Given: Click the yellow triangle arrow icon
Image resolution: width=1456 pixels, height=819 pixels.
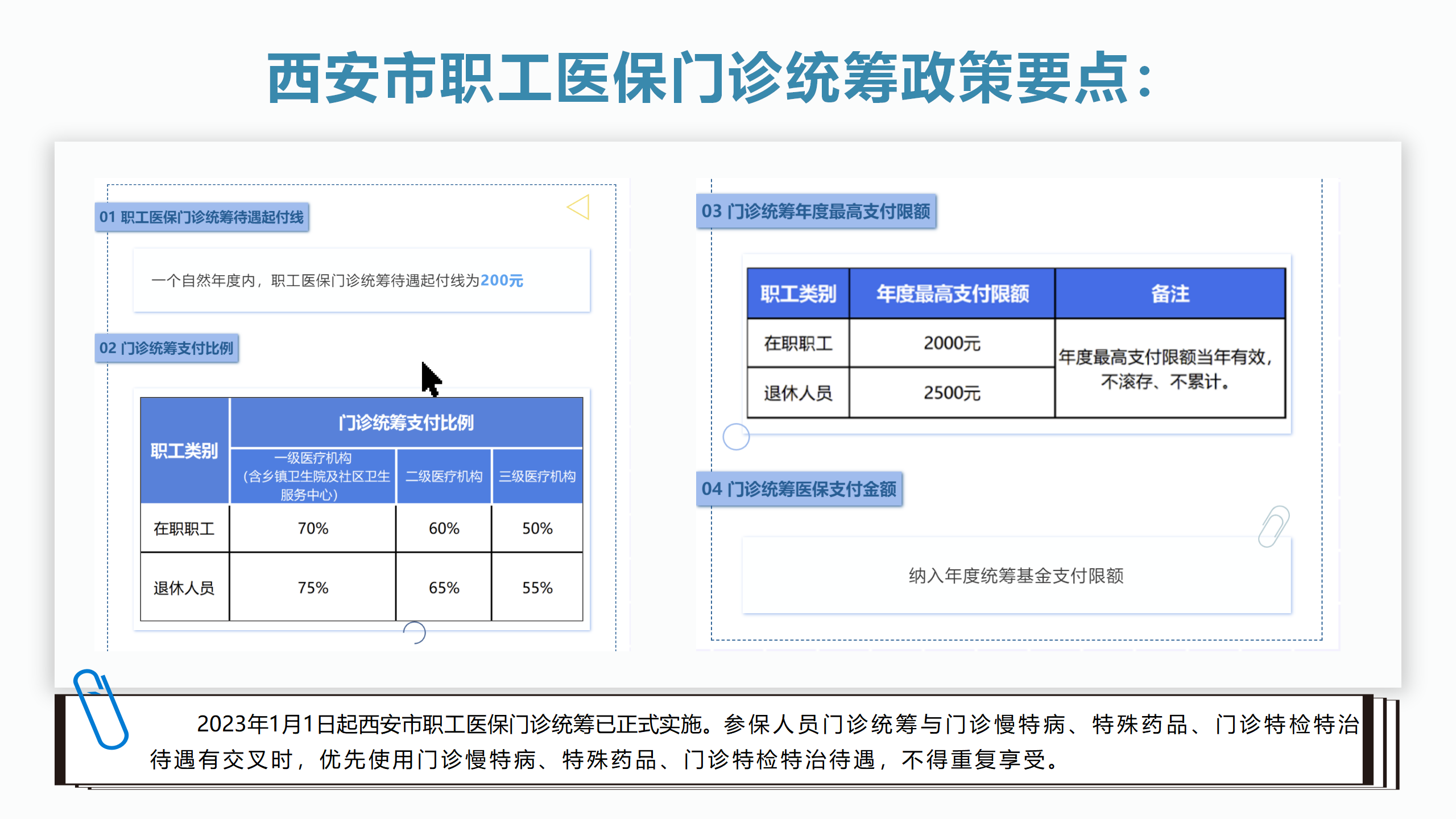Looking at the screenshot, I should click(x=579, y=207).
